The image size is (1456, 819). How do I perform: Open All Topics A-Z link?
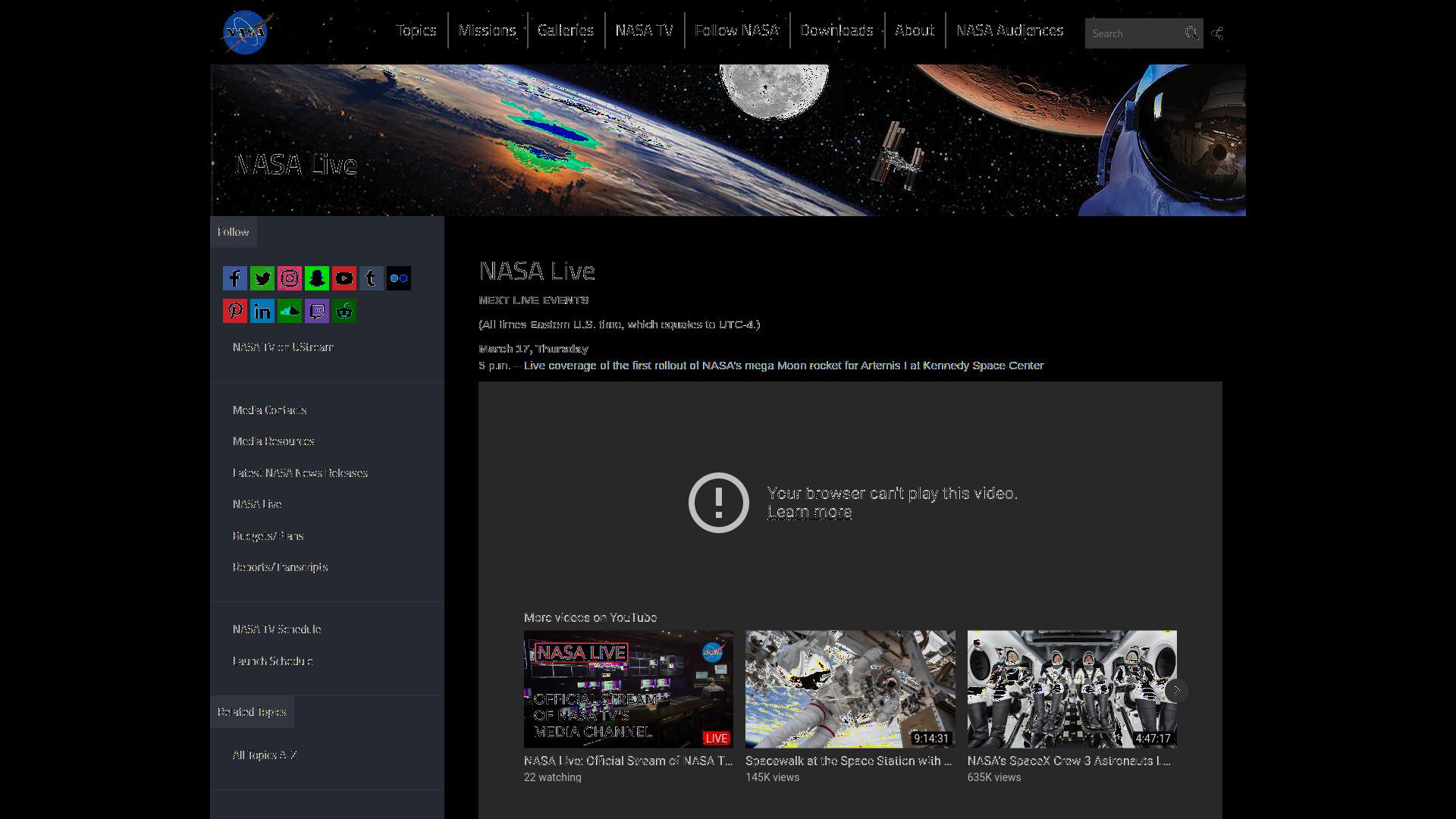tap(264, 755)
